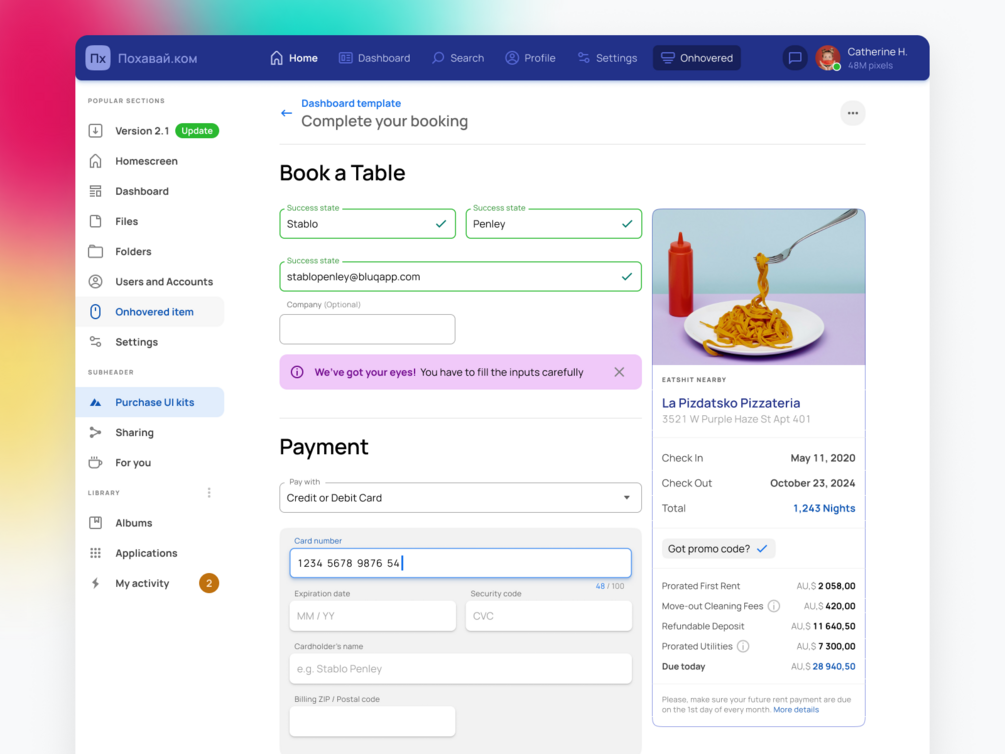This screenshot has width=1005, height=754.
Task: Click the Folders icon in sidebar
Action: 96,251
